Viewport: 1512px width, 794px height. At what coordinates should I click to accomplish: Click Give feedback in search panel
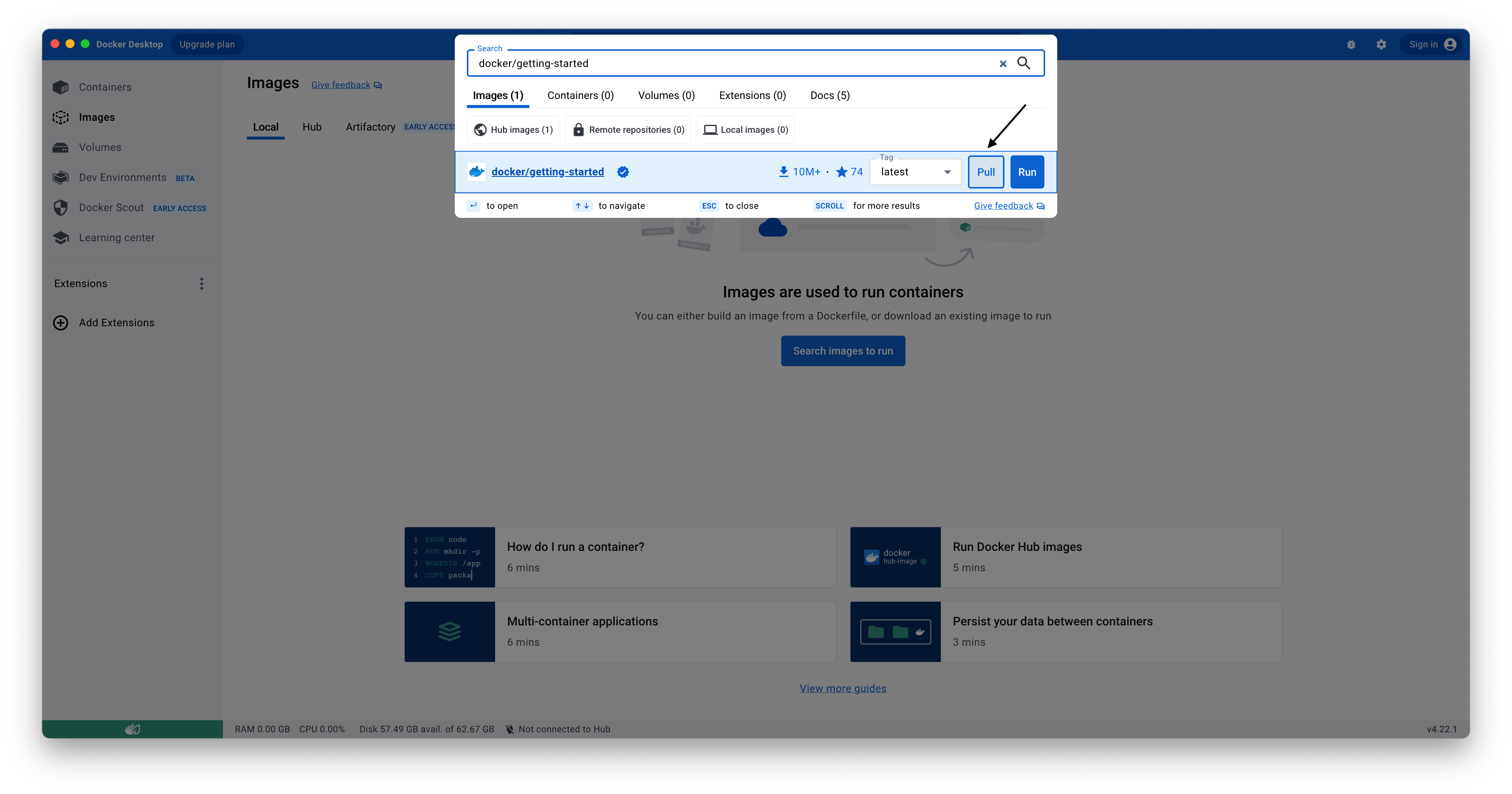1008,206
